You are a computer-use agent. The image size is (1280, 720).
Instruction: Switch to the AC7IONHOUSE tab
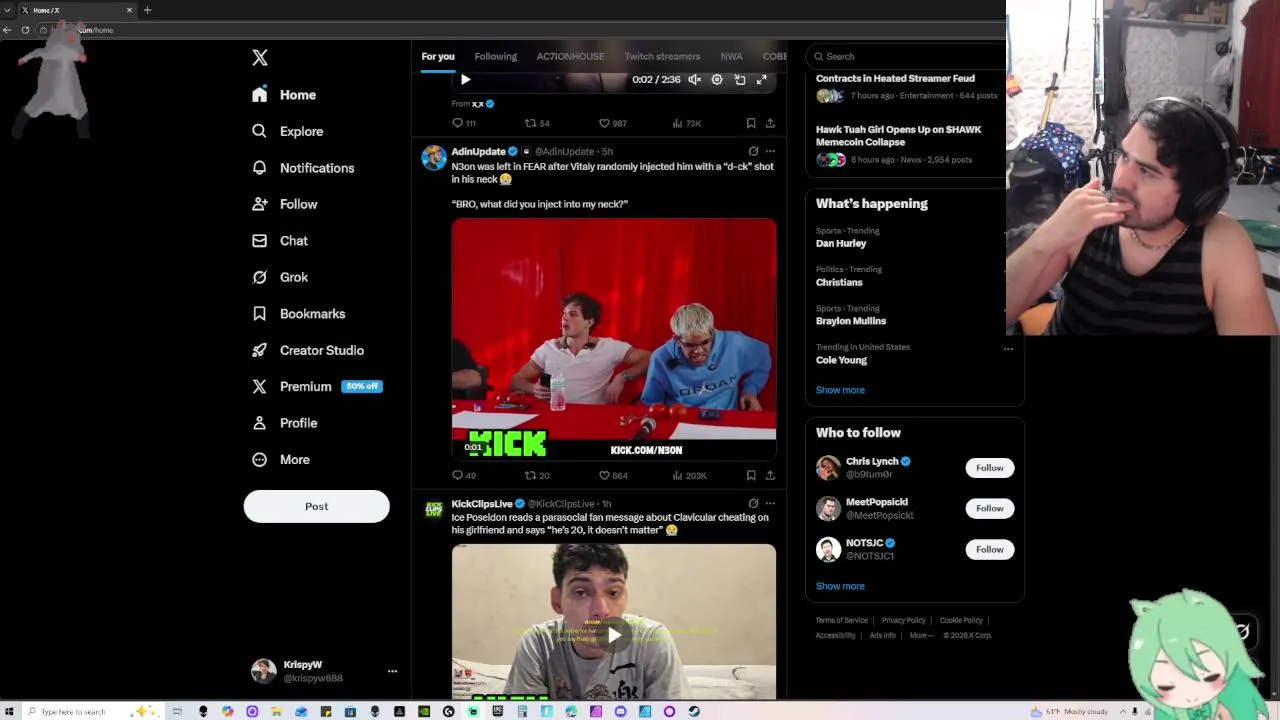point(570,56)
